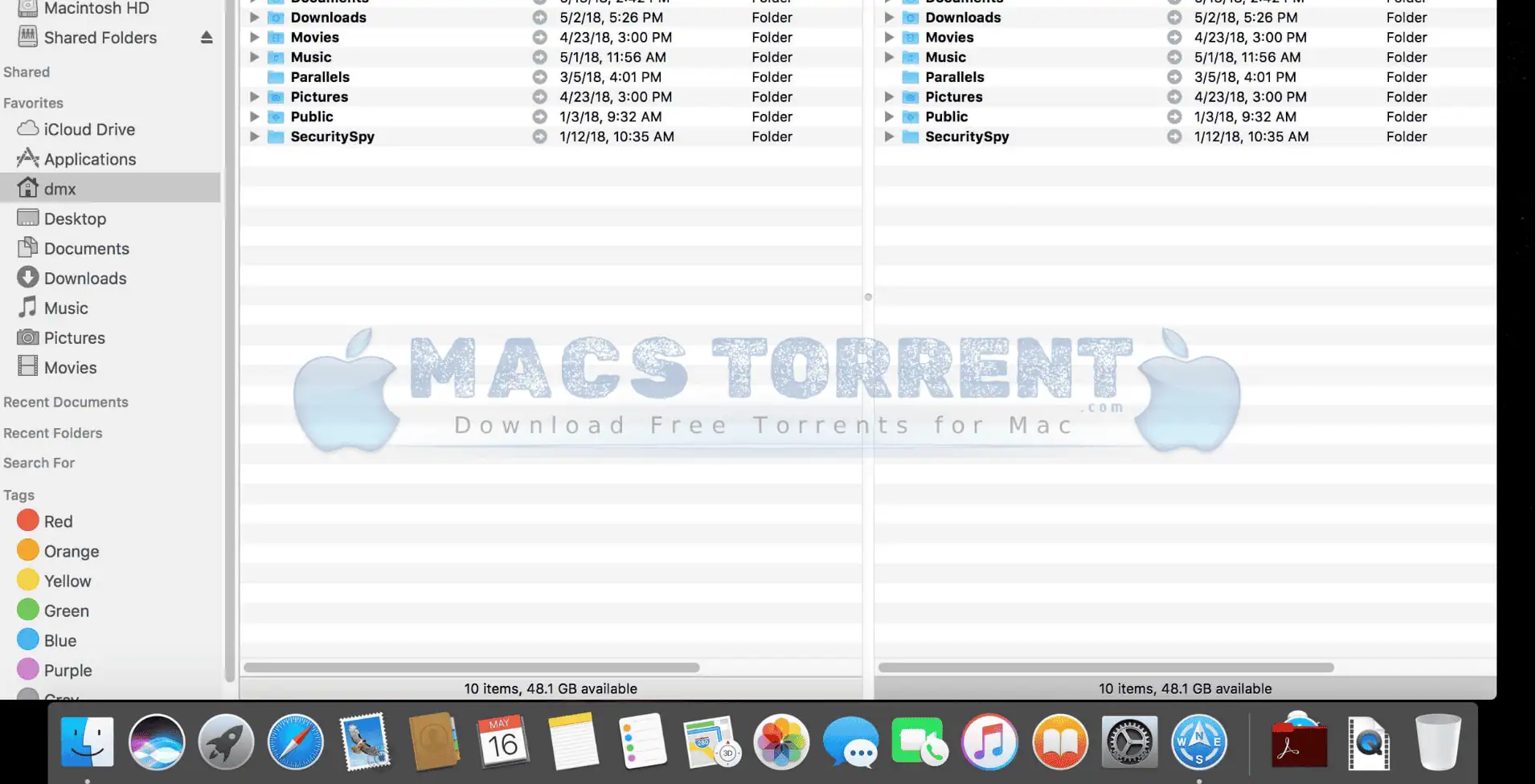This screenshot has width=1536, height=784.
Task: Launch Siri from the Dock
Action: coord(157,742)
